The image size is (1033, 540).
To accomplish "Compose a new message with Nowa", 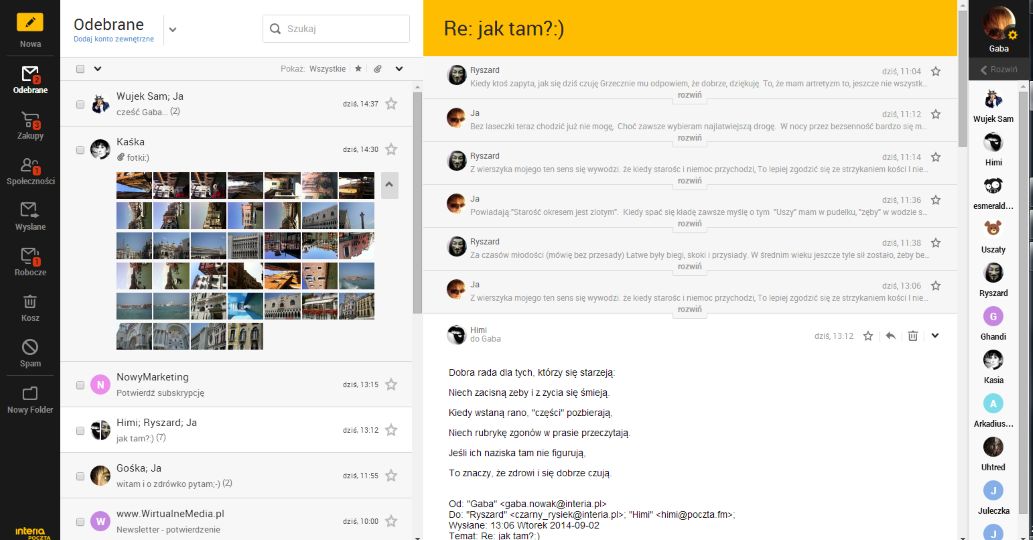I will coord(30,30).
